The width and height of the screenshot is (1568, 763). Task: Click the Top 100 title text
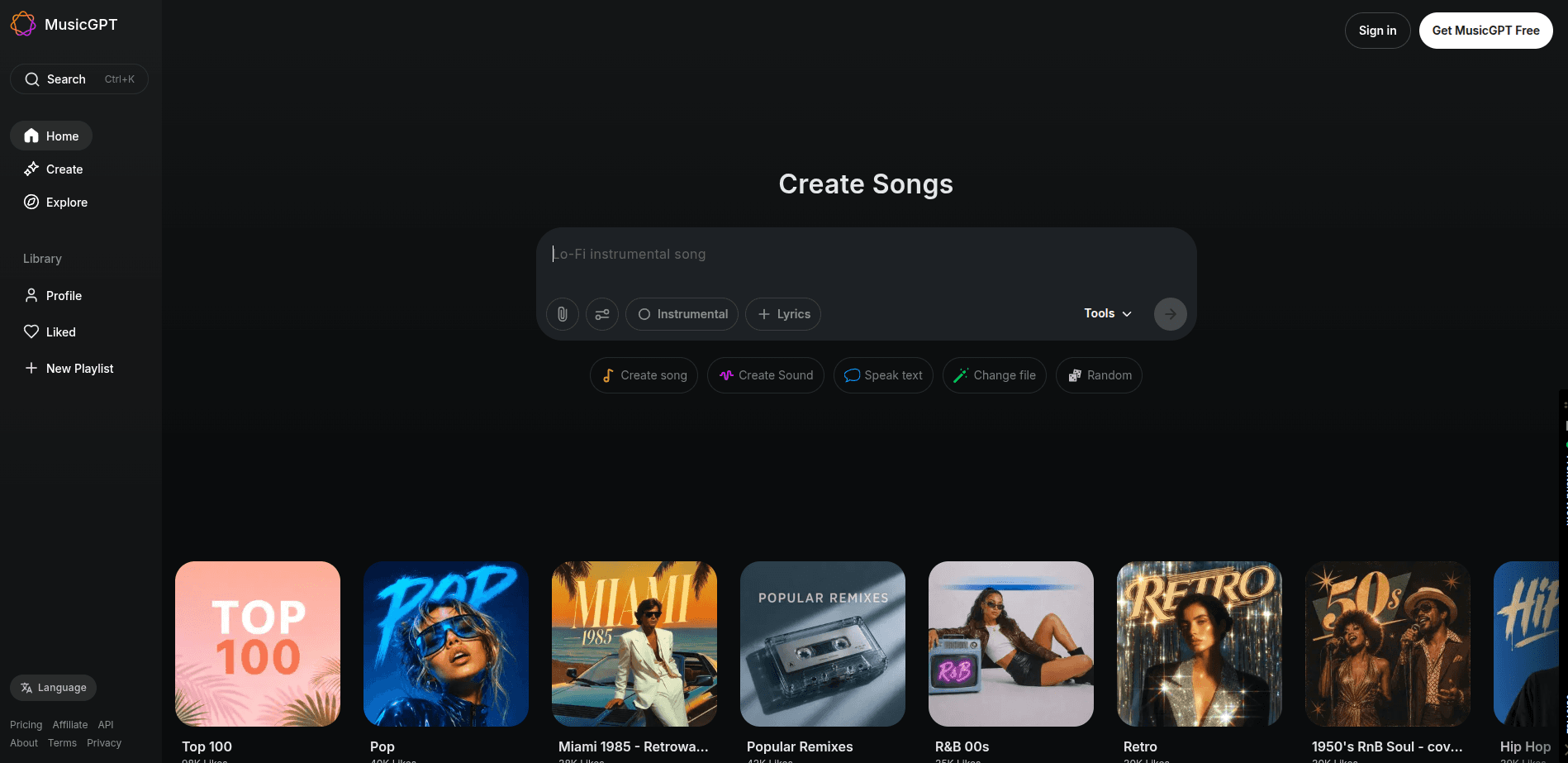(207, 746)
